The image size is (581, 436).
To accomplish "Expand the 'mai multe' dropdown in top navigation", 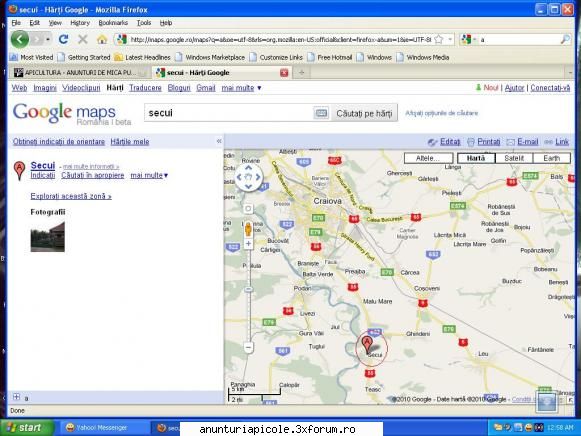I will click(x=241, y=88).
